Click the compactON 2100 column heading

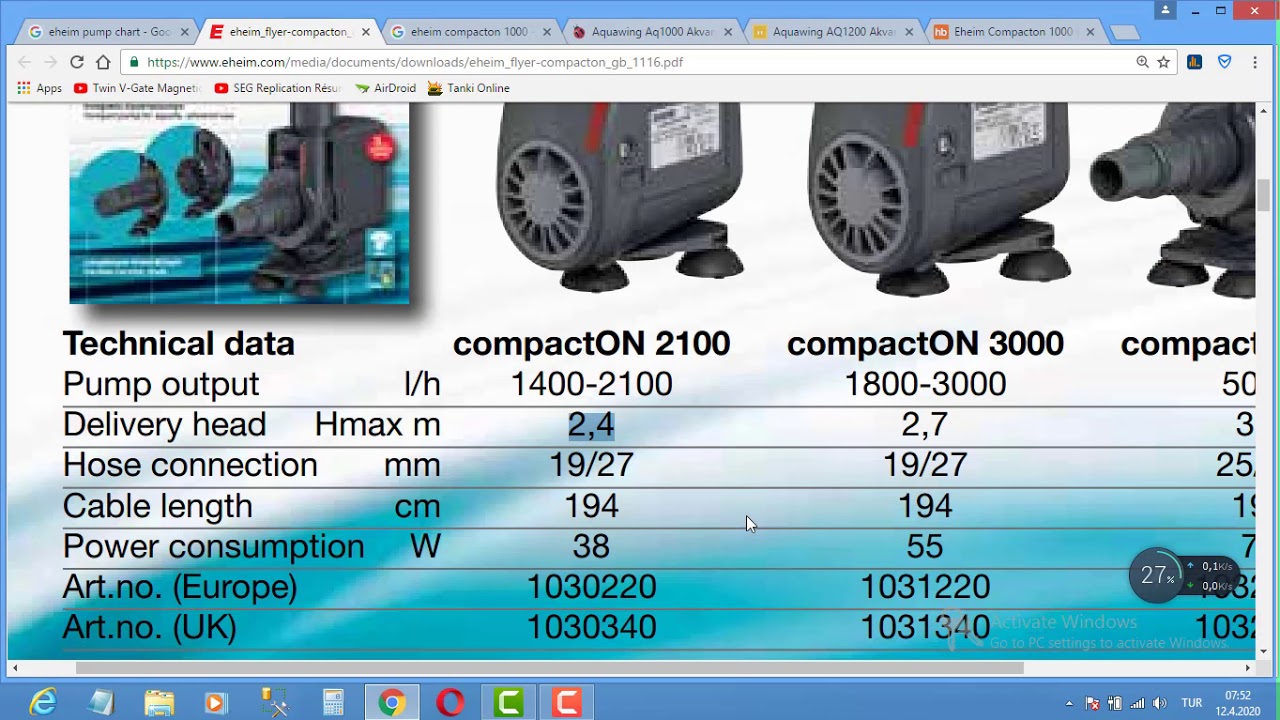591,344
